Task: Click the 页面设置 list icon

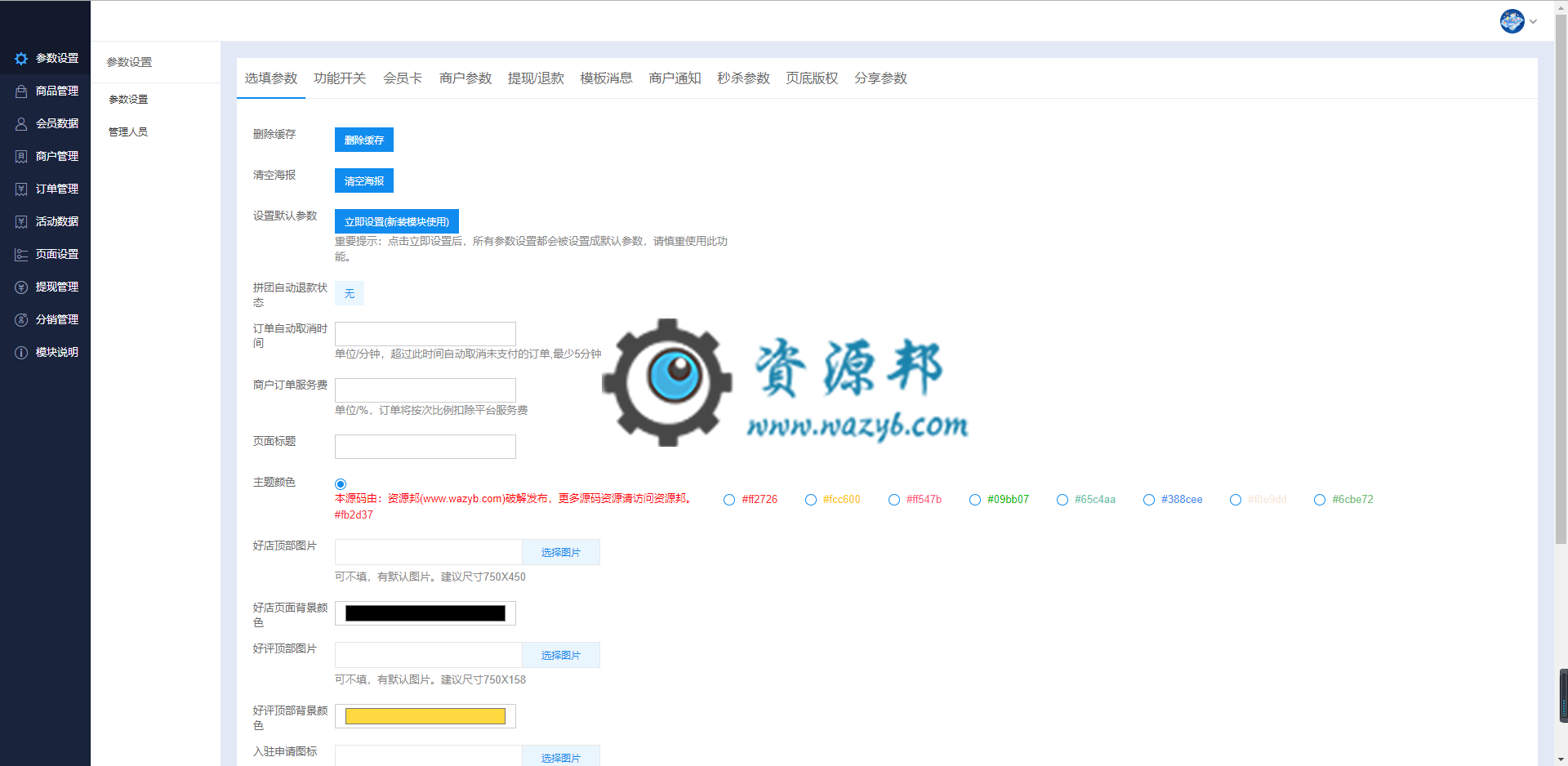Action: click(x=21, y=255)
